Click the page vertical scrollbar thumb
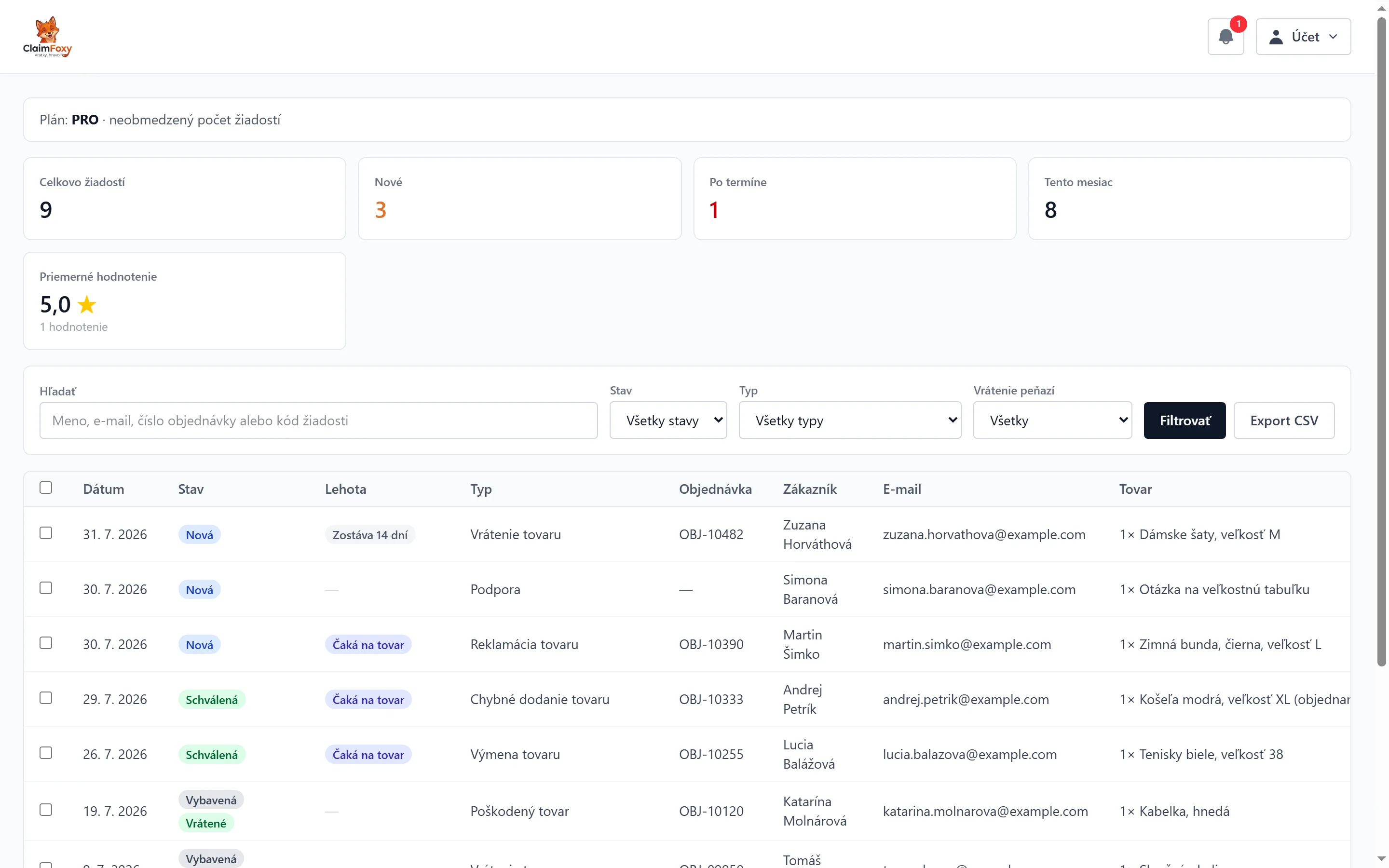The width and height of the screenshot is (1389, 868). point(1382,341)
